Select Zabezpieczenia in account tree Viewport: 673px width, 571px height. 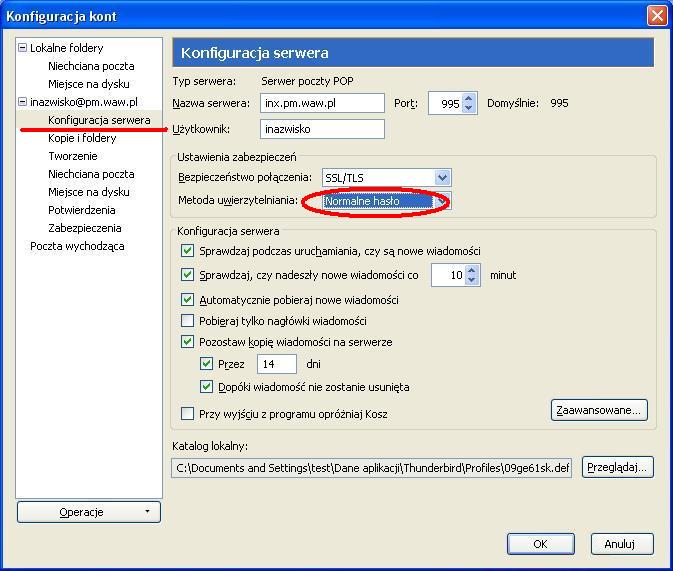pos(85,228)
